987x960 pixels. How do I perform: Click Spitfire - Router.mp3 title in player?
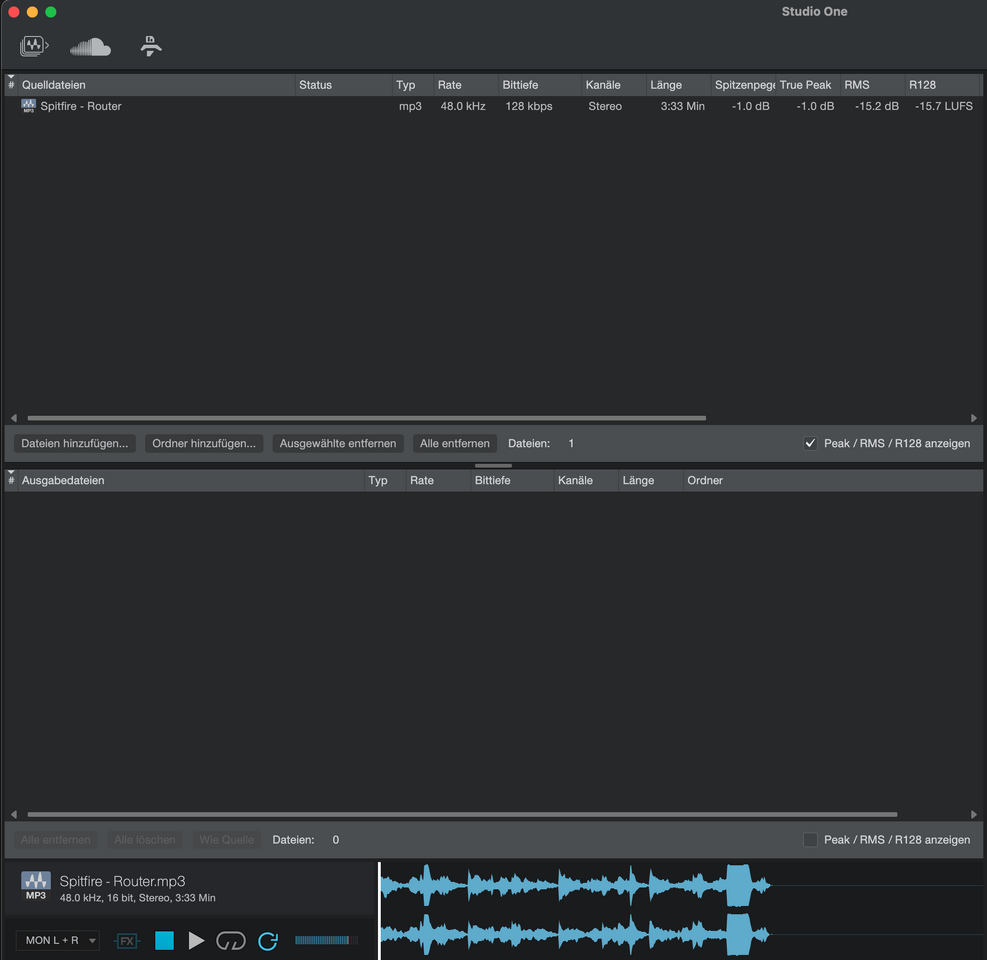122,881
